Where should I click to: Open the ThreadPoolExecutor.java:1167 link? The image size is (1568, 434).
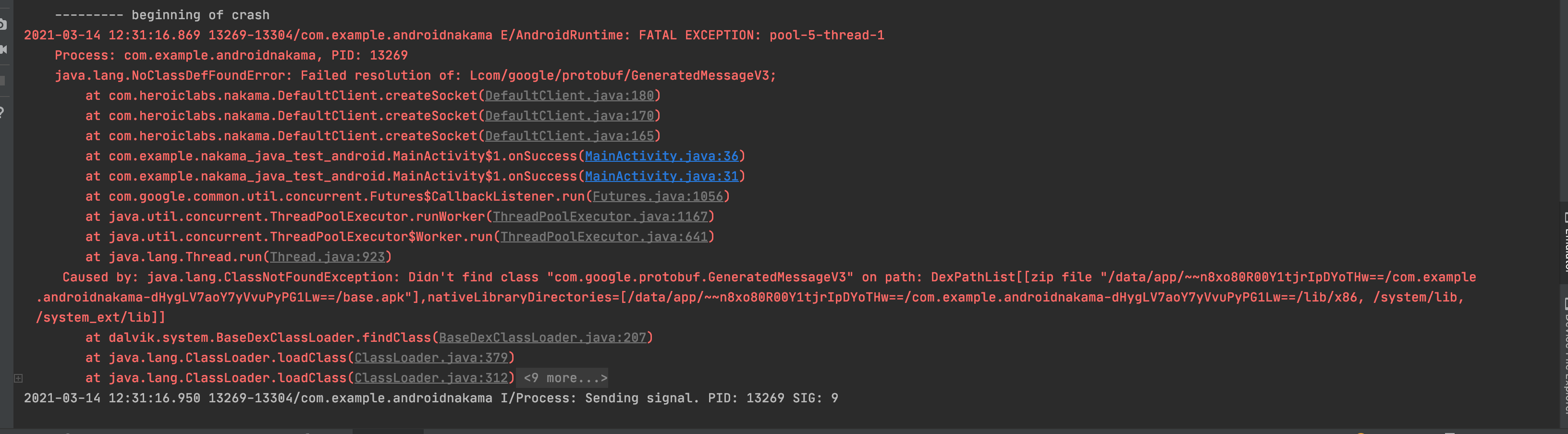[600, 216]
